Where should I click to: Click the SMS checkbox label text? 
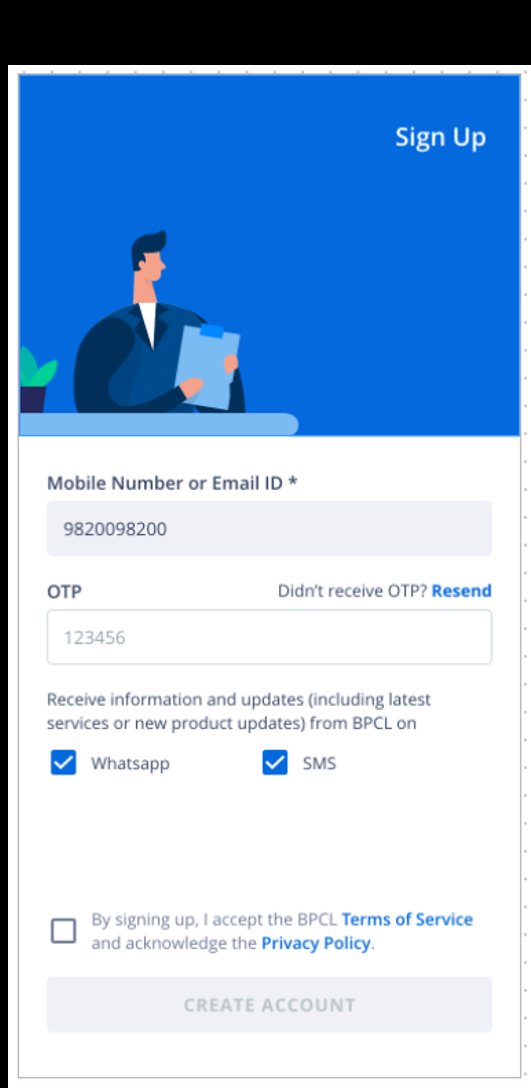pos(319,764)
